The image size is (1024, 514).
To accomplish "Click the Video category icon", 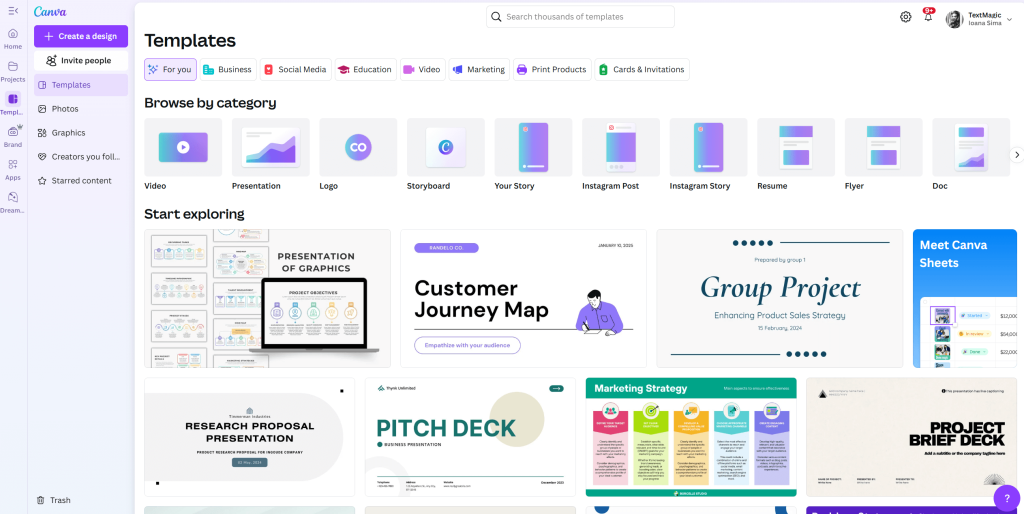I will tap(183, 147).
